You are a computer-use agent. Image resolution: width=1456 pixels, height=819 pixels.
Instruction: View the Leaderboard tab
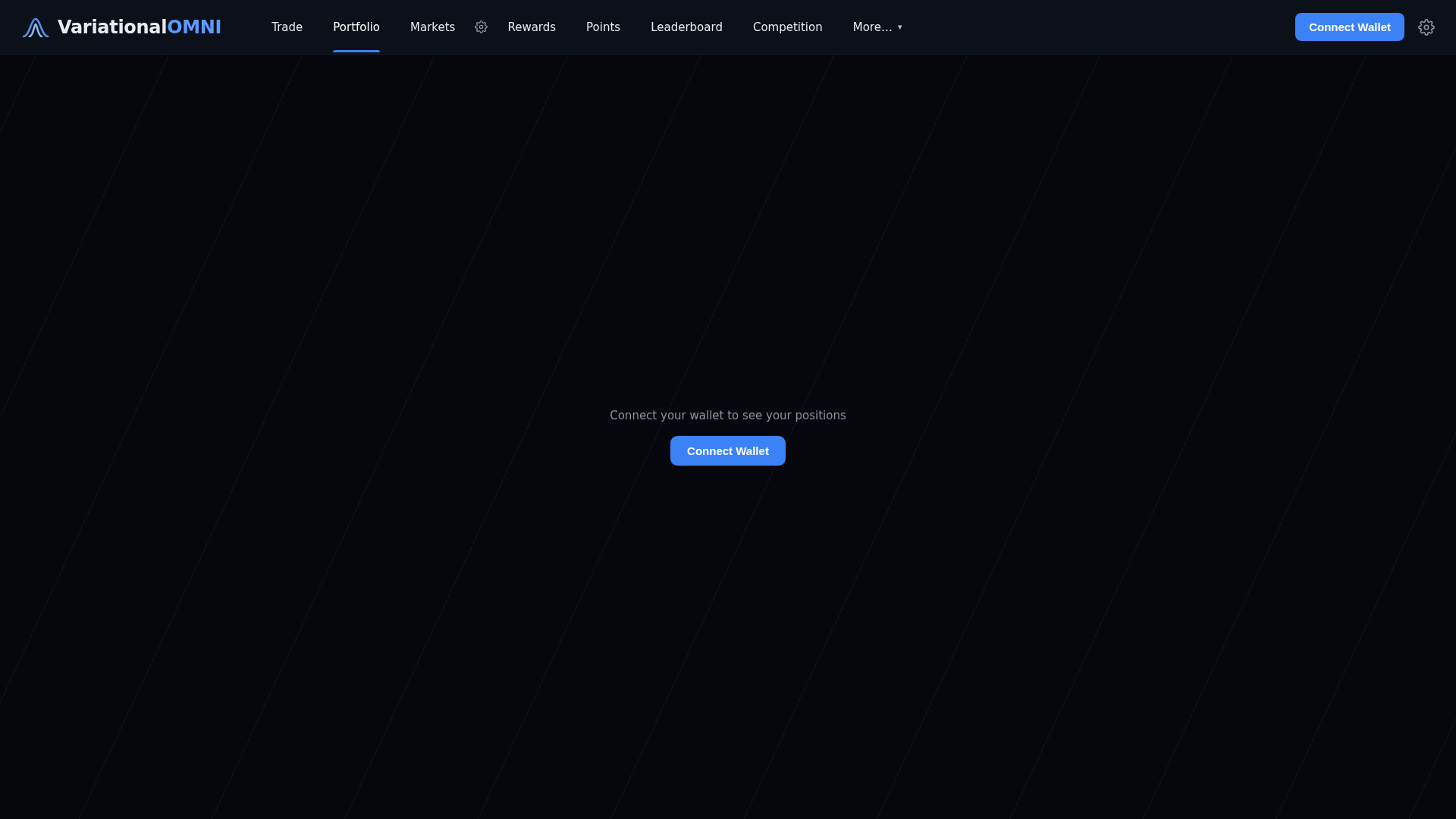pos(686,27)
